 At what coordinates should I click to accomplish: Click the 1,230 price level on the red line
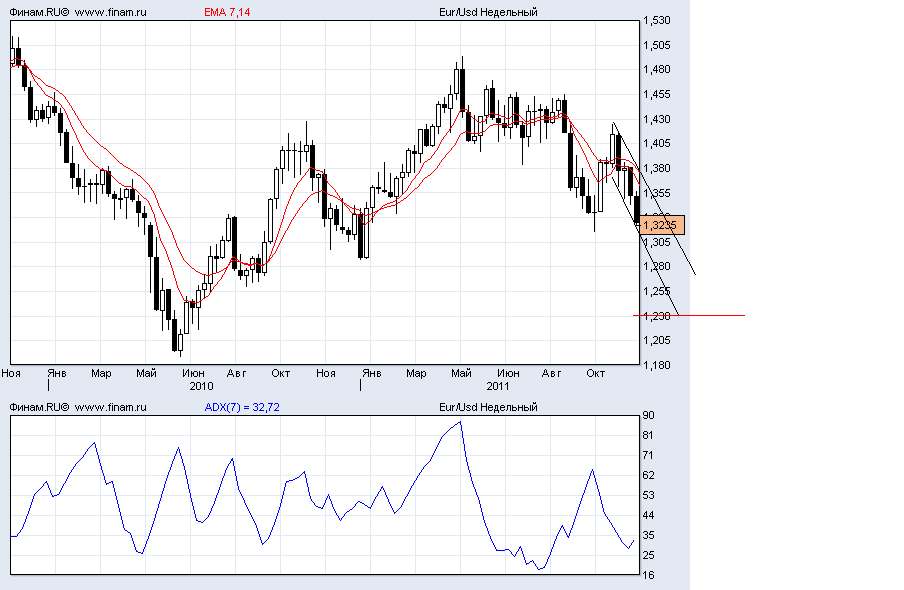click(x=657, y=316)
